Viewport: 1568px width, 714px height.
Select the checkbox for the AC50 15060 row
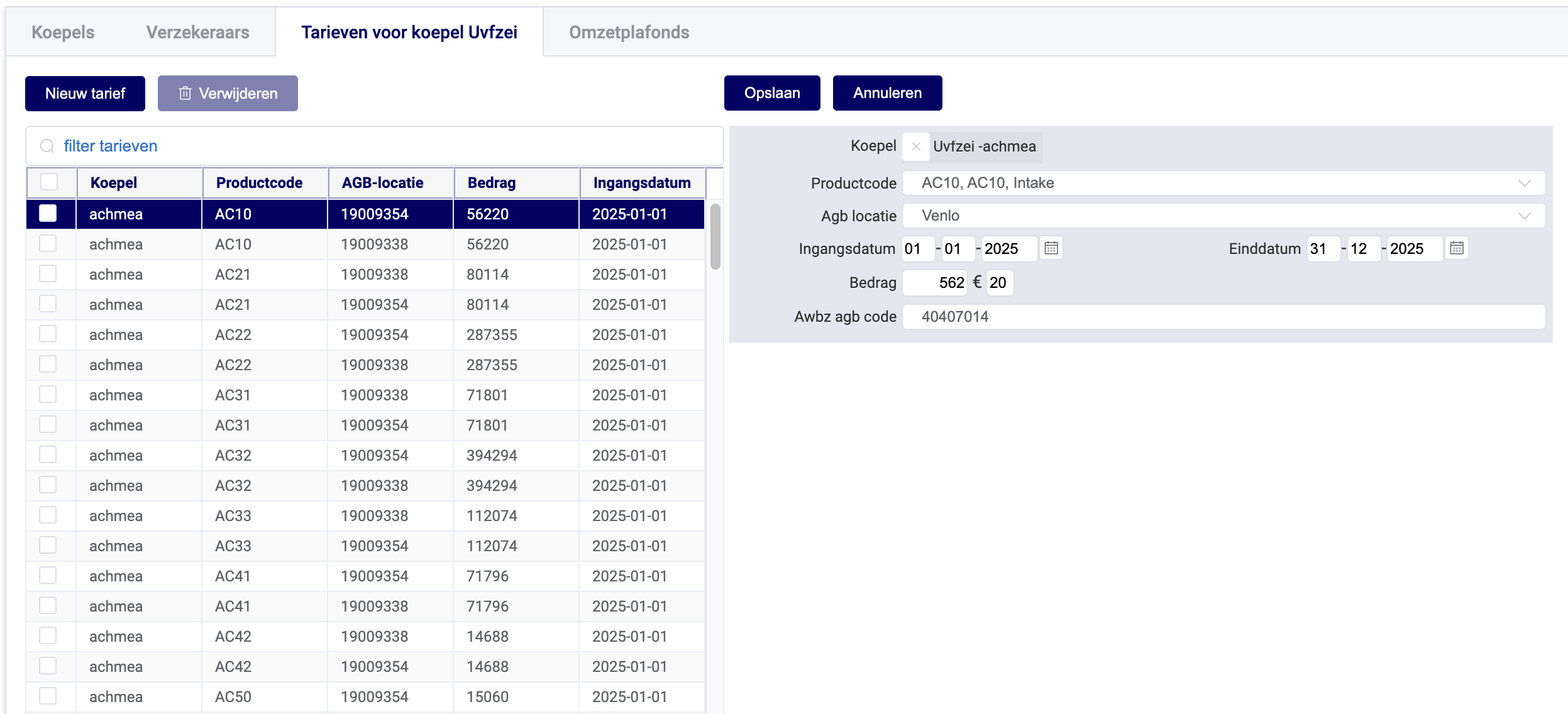pyautogui.click(x=48, y=696)
